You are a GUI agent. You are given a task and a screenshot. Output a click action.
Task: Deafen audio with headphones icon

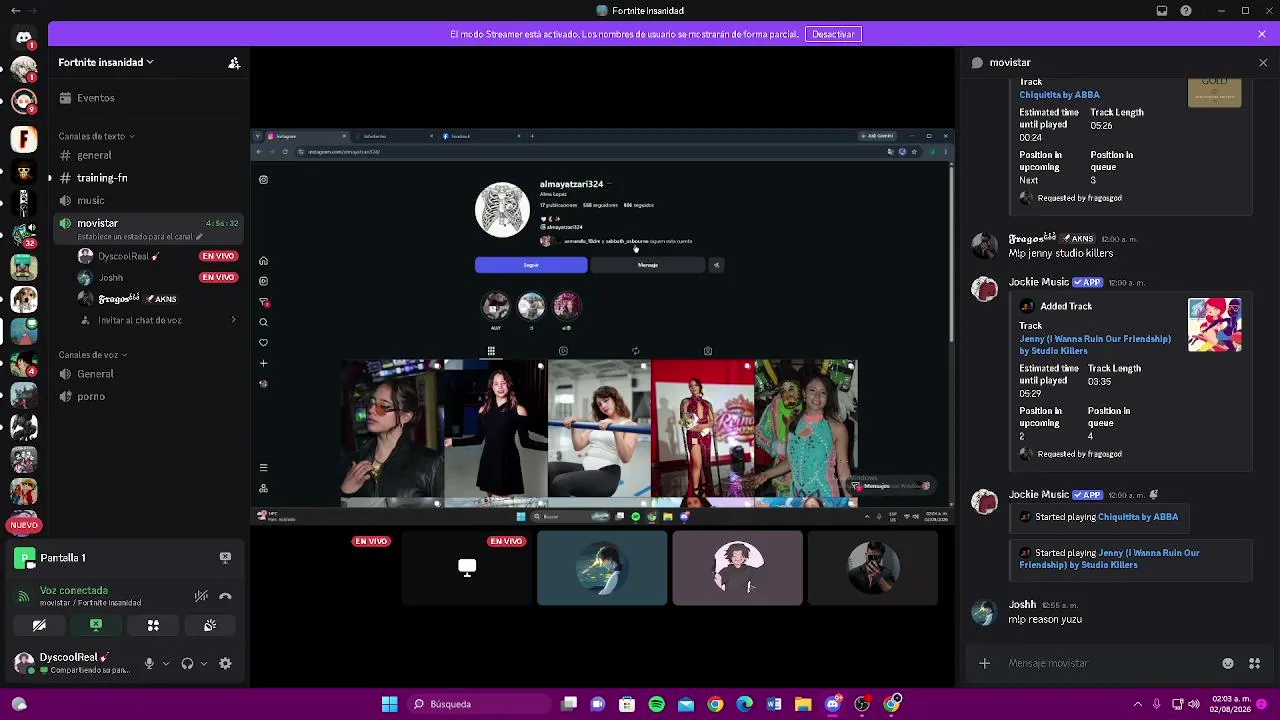coord(187,663)
